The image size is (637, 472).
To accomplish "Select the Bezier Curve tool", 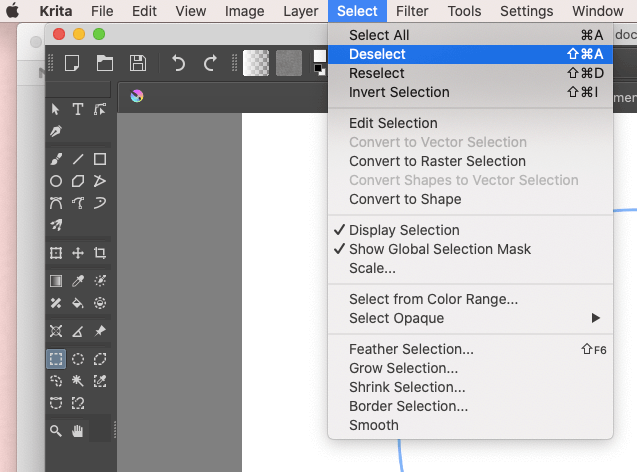I will 56,203.
